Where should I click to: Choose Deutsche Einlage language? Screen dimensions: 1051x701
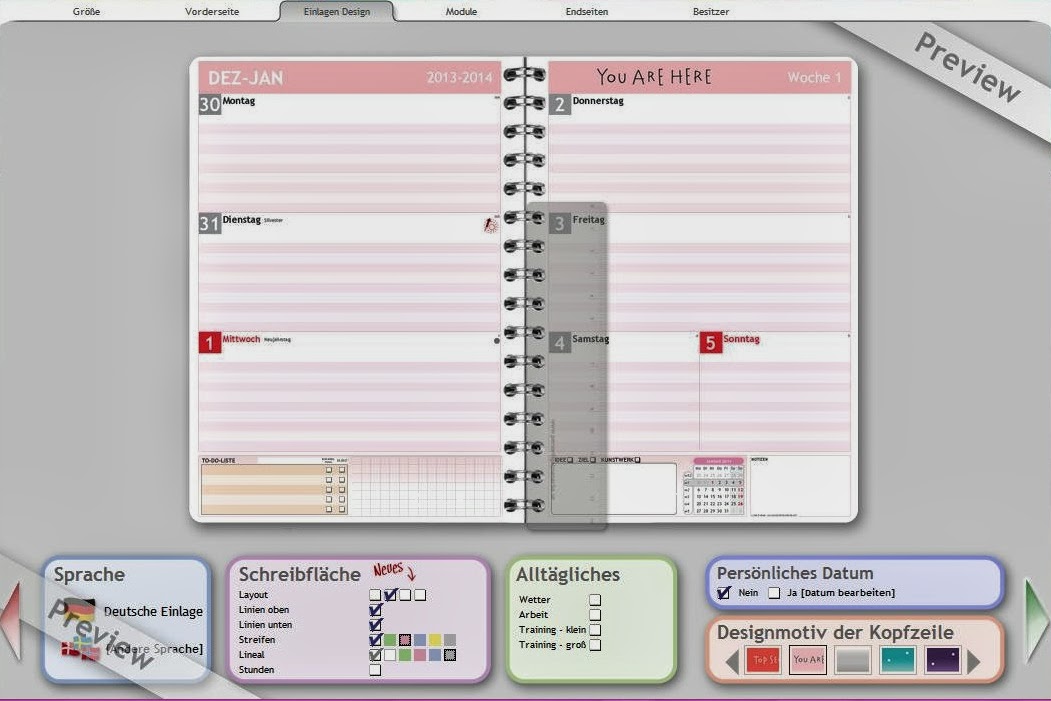click(x=153, y=611)
